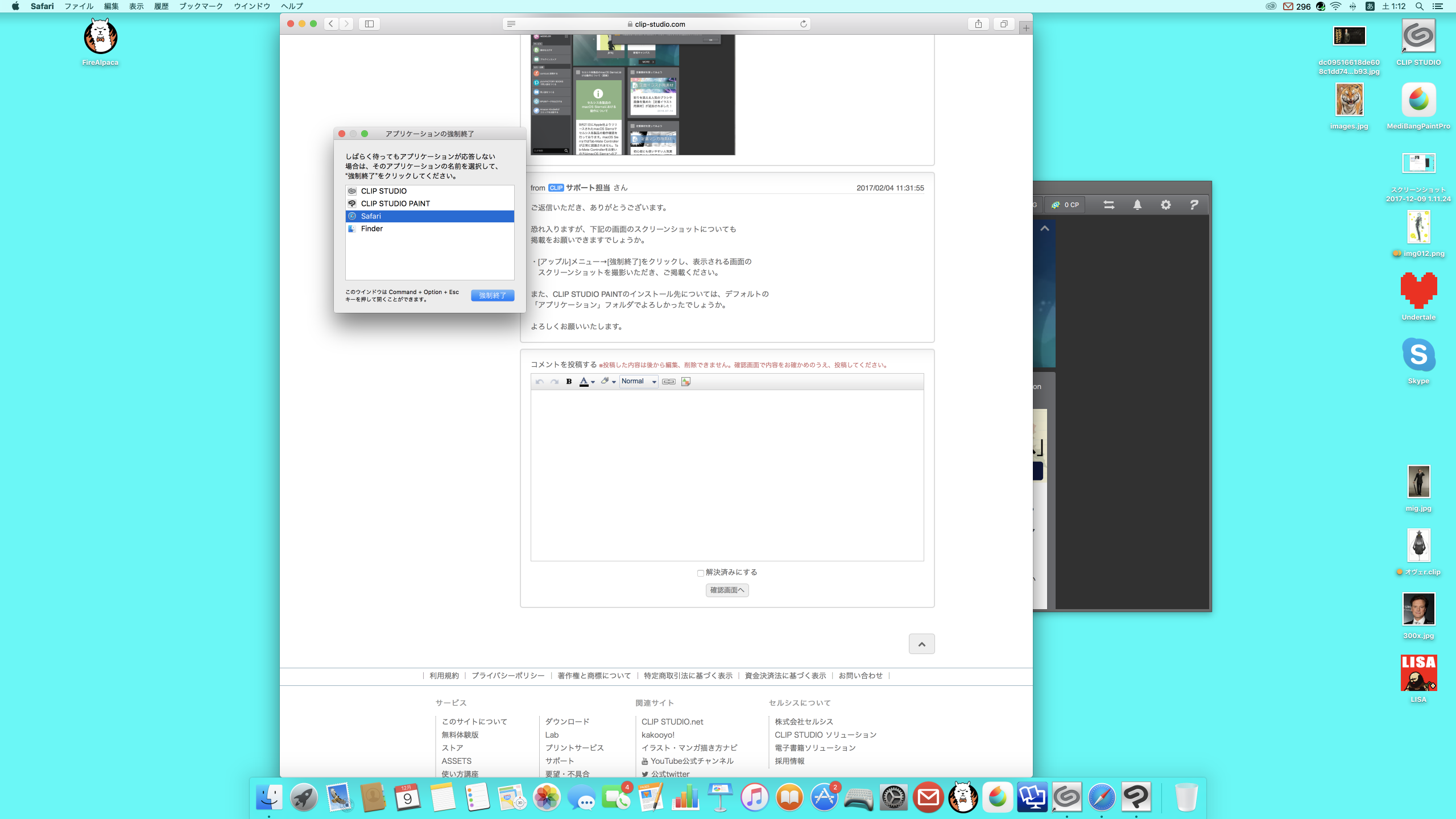1456x819 pixels.
Task: Open the notification bell in CLIP STUDIO
Action: pyautogui.click(x=1137, y=205)
